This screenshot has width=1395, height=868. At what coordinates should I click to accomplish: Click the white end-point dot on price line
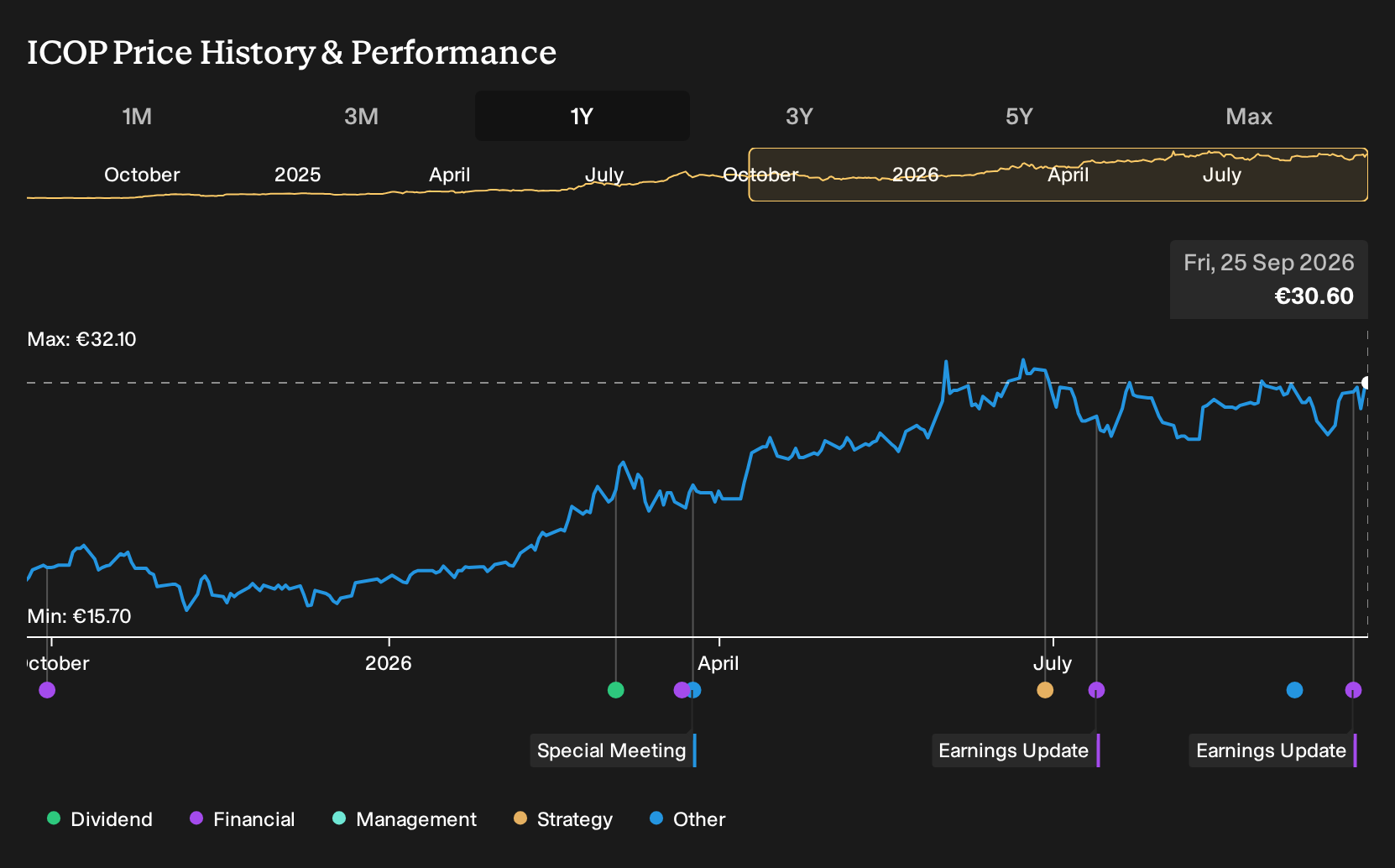point(1366,383)
